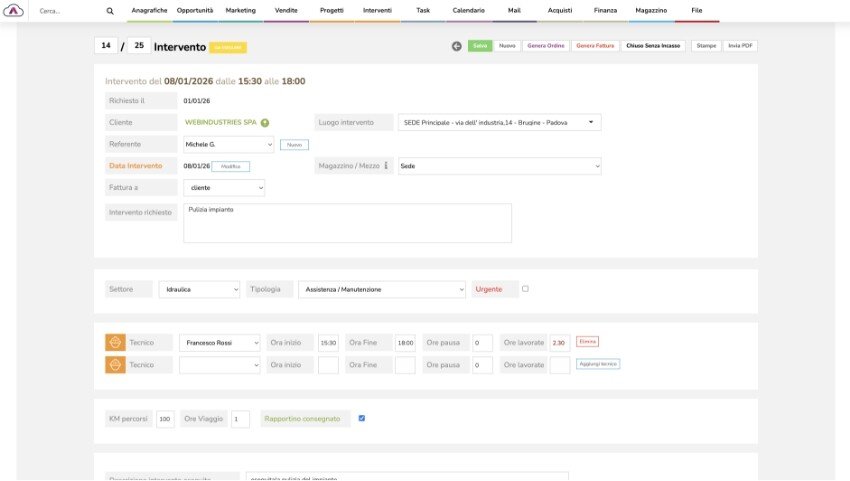Click the app logo in the top-left corner
Viewport: 850px width, 481px height.
[x=14, y=10]
